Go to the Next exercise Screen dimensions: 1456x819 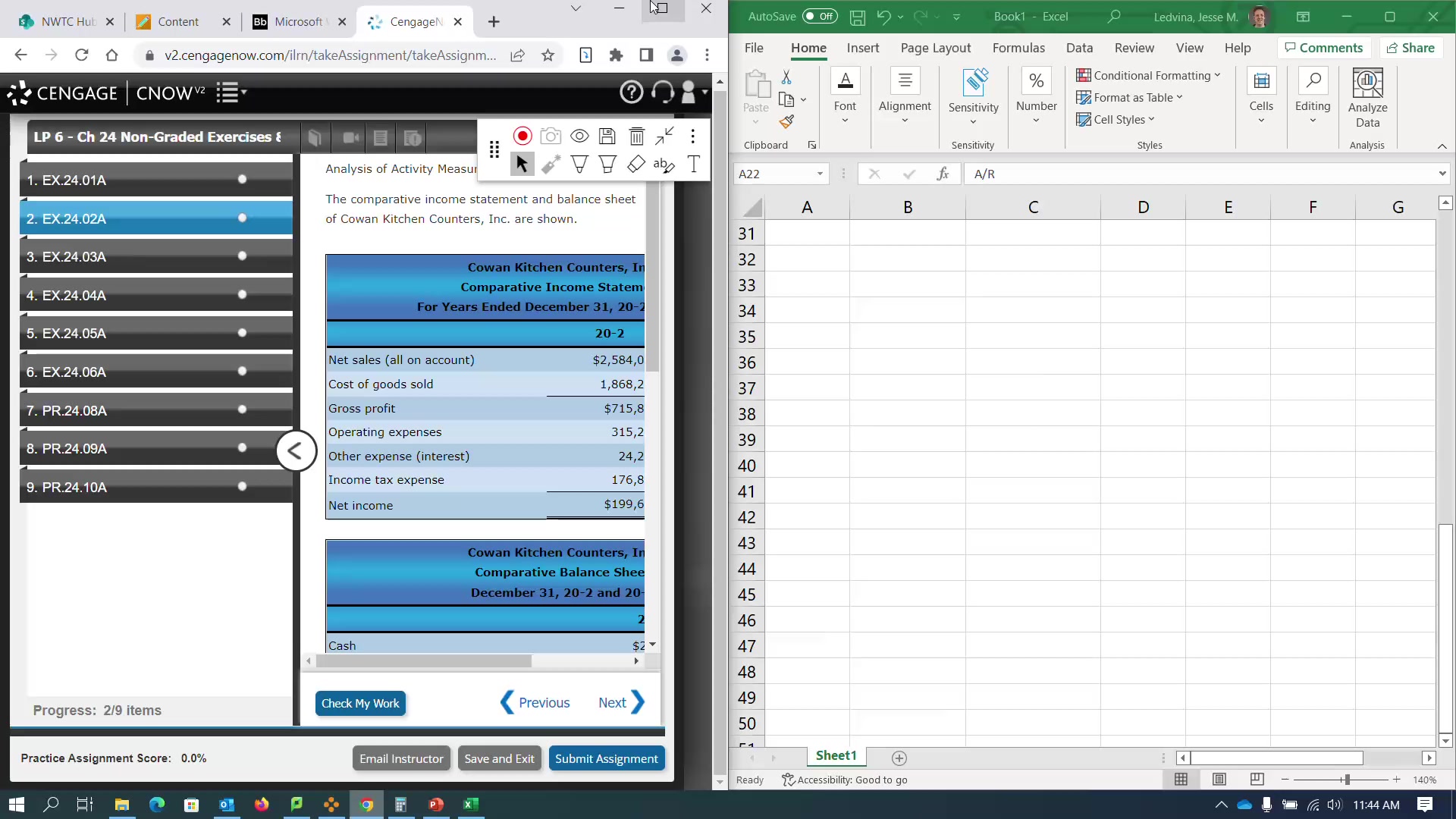click(x=621, y=703)
